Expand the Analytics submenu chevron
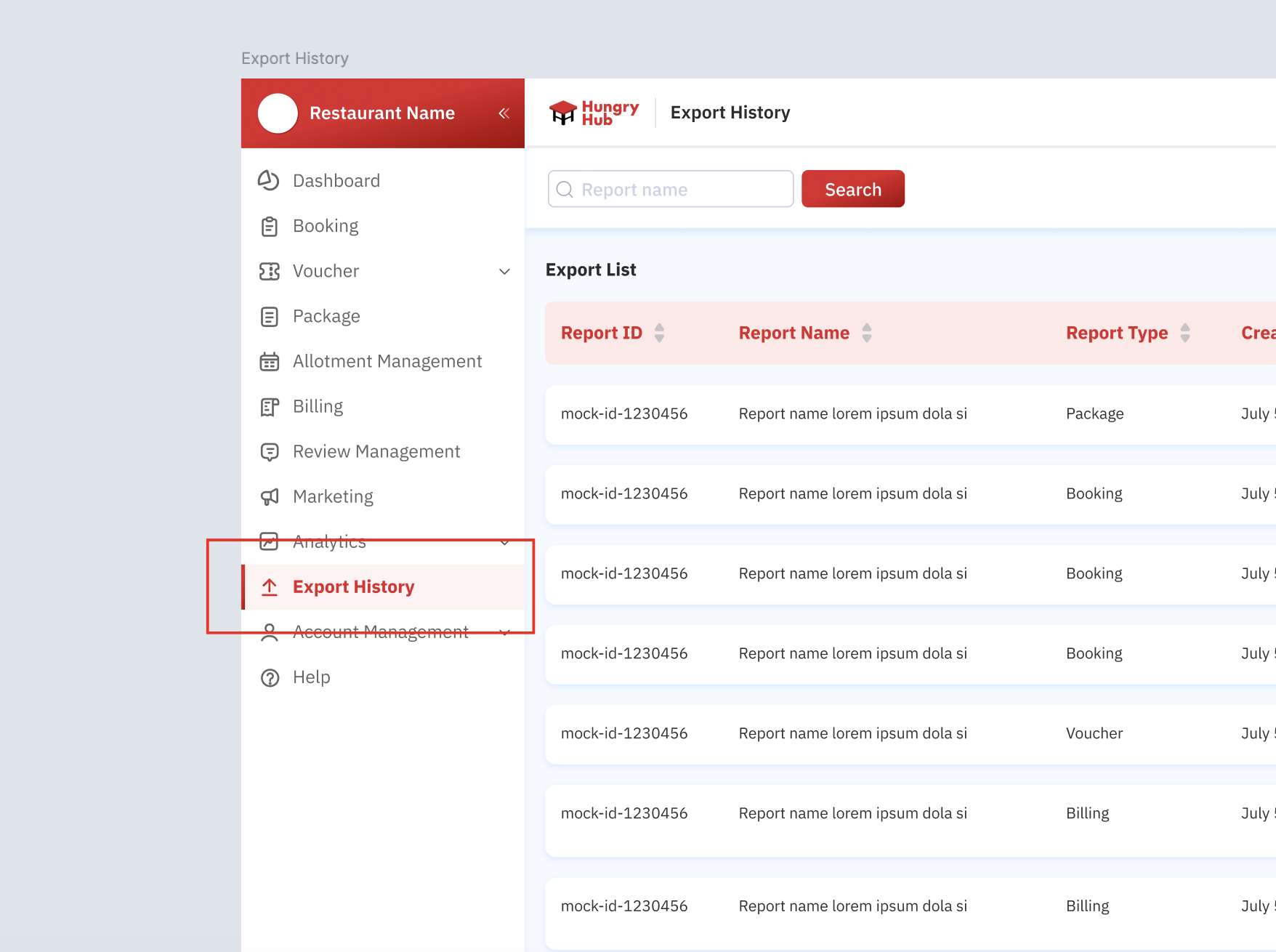 click(x=504, y=542)
